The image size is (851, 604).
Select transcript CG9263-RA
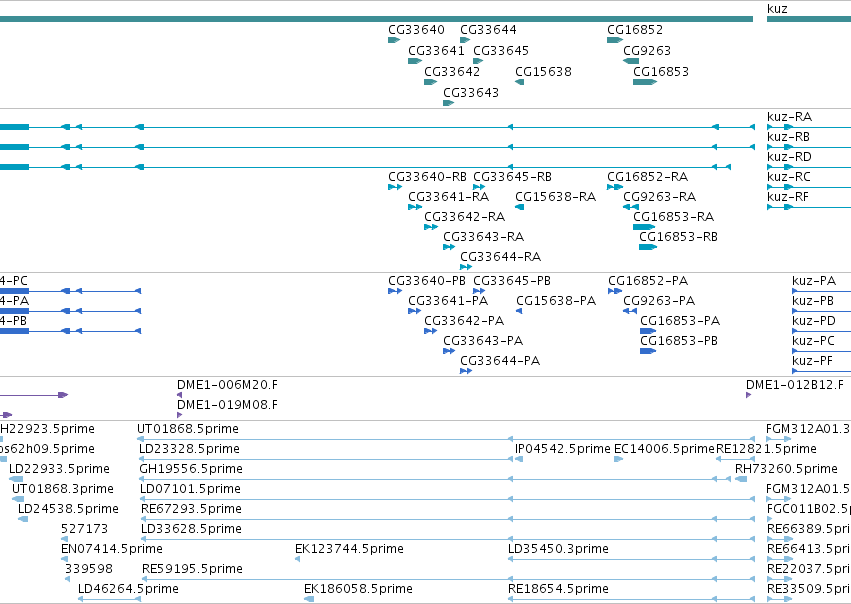(x=659, y=197)
